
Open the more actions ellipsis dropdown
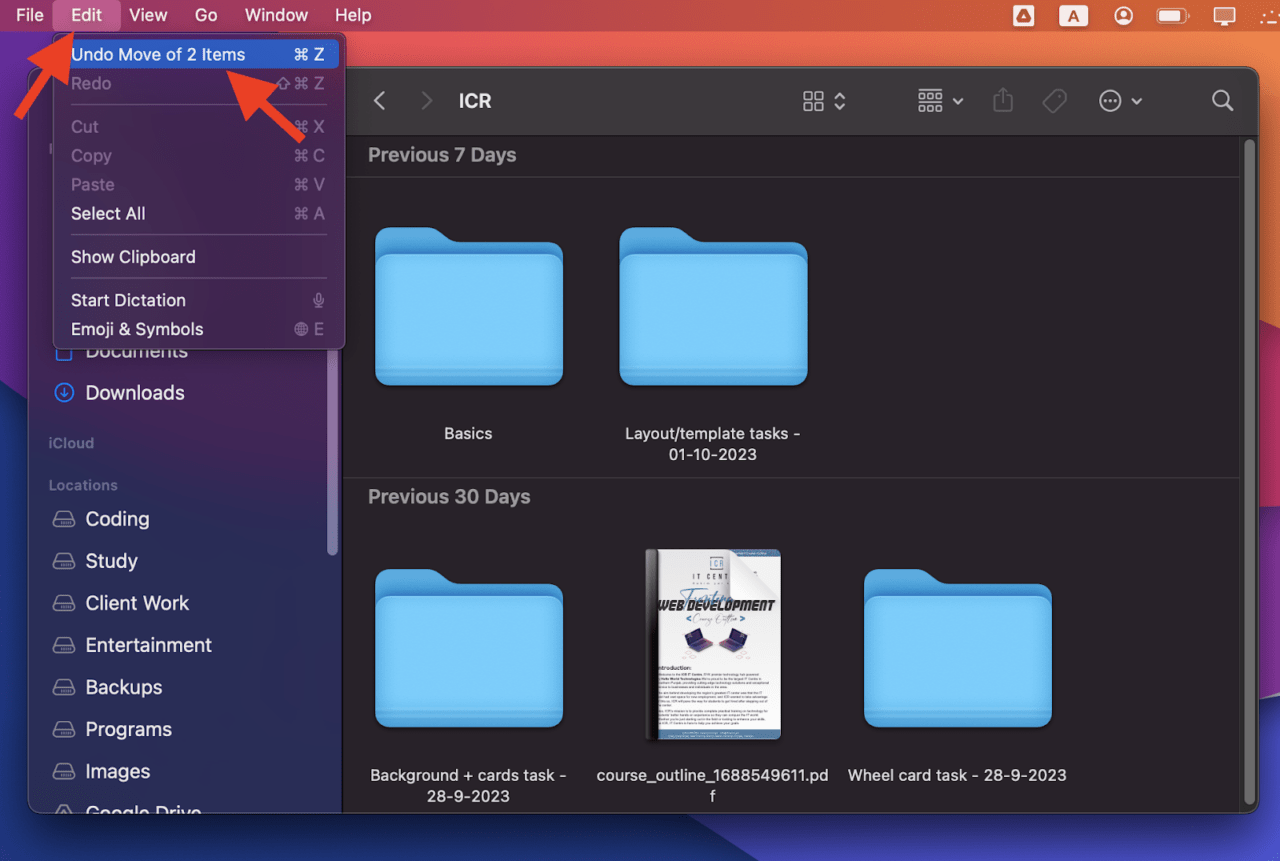pos(1120,101)
